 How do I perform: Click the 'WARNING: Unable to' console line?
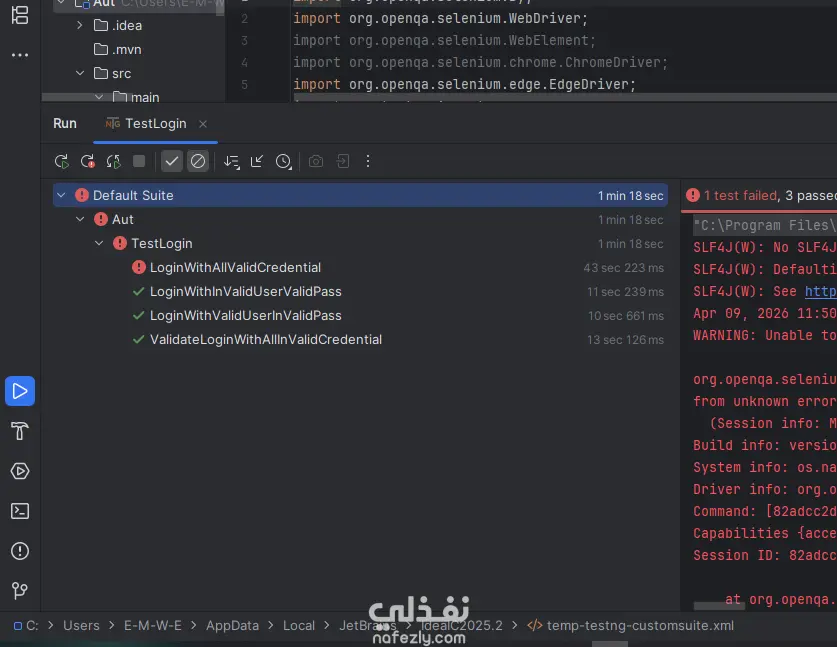coord(764,335)
